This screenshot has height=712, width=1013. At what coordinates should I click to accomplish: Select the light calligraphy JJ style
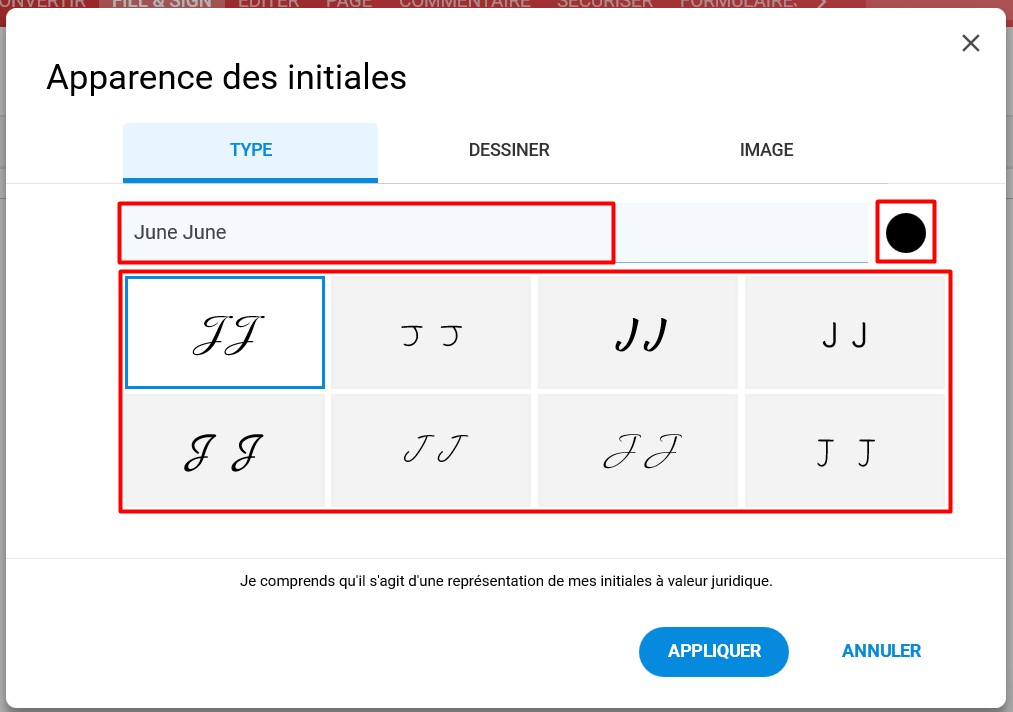(638, 451)
